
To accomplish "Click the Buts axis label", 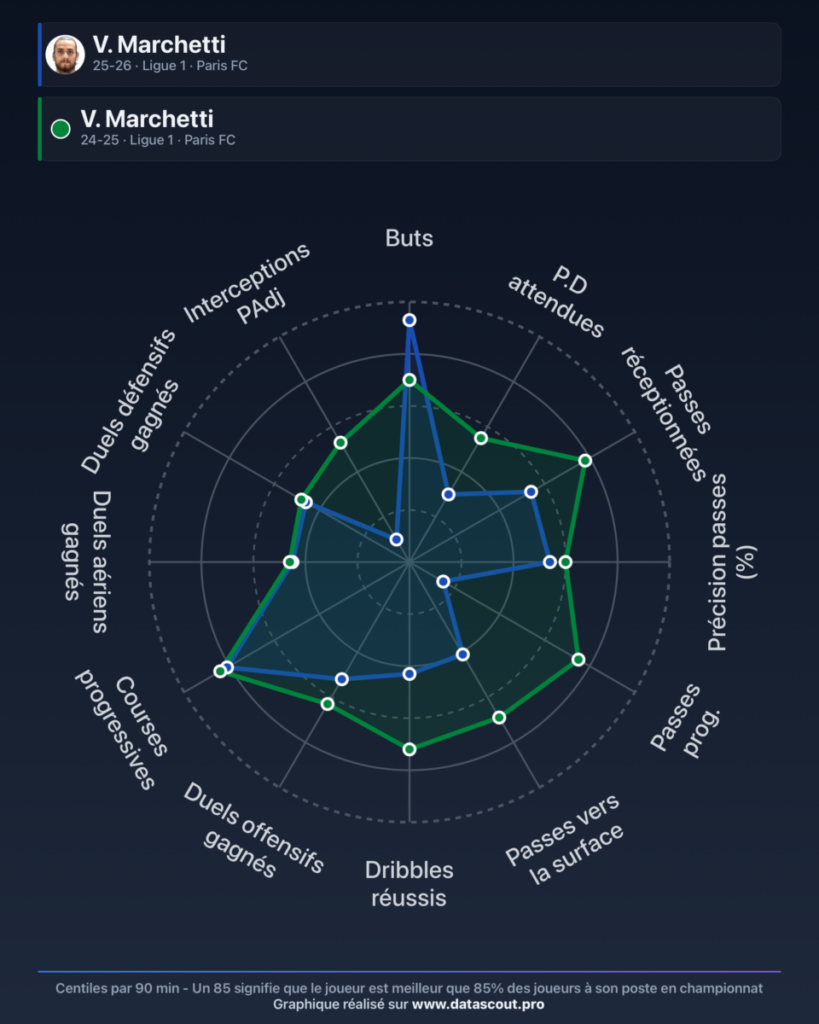I will coord(410,238).
